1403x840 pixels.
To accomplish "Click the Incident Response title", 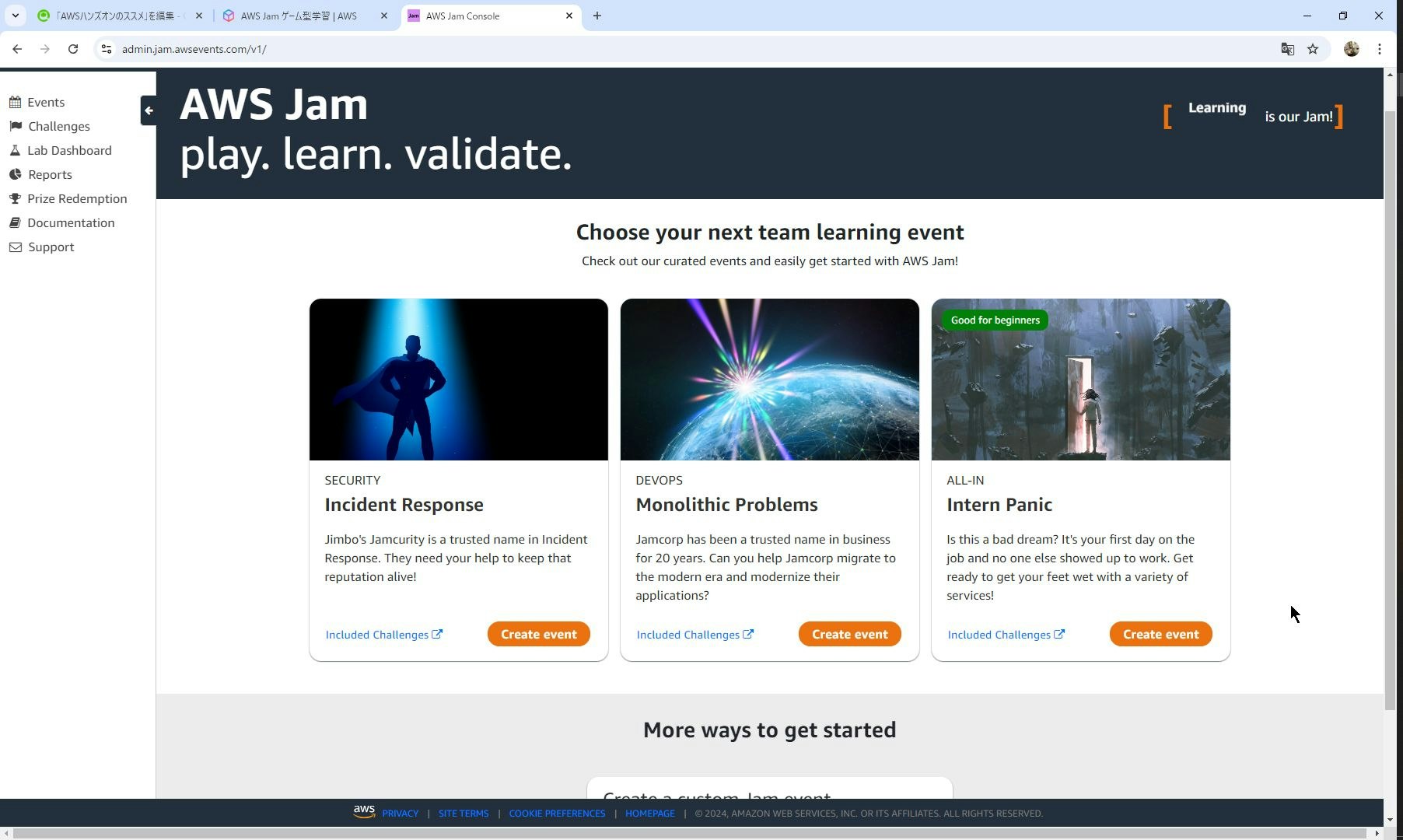I will click(404, 505).
